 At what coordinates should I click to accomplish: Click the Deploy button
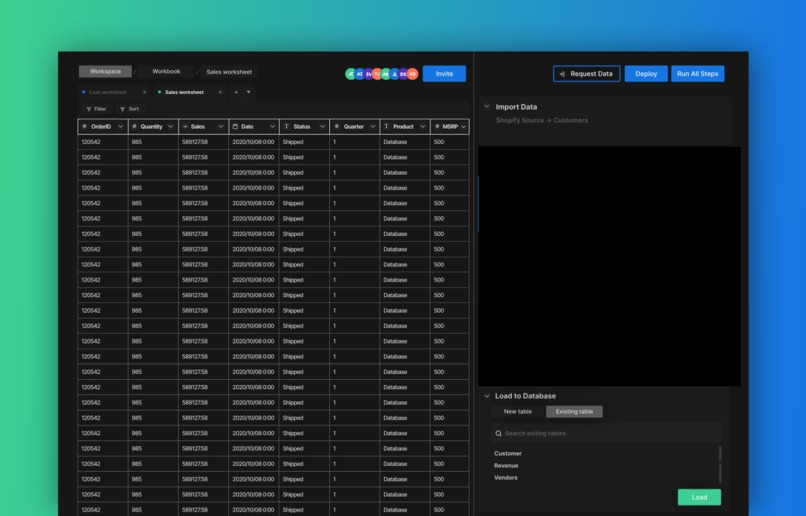pyautogui.click(x=646, y=73)
